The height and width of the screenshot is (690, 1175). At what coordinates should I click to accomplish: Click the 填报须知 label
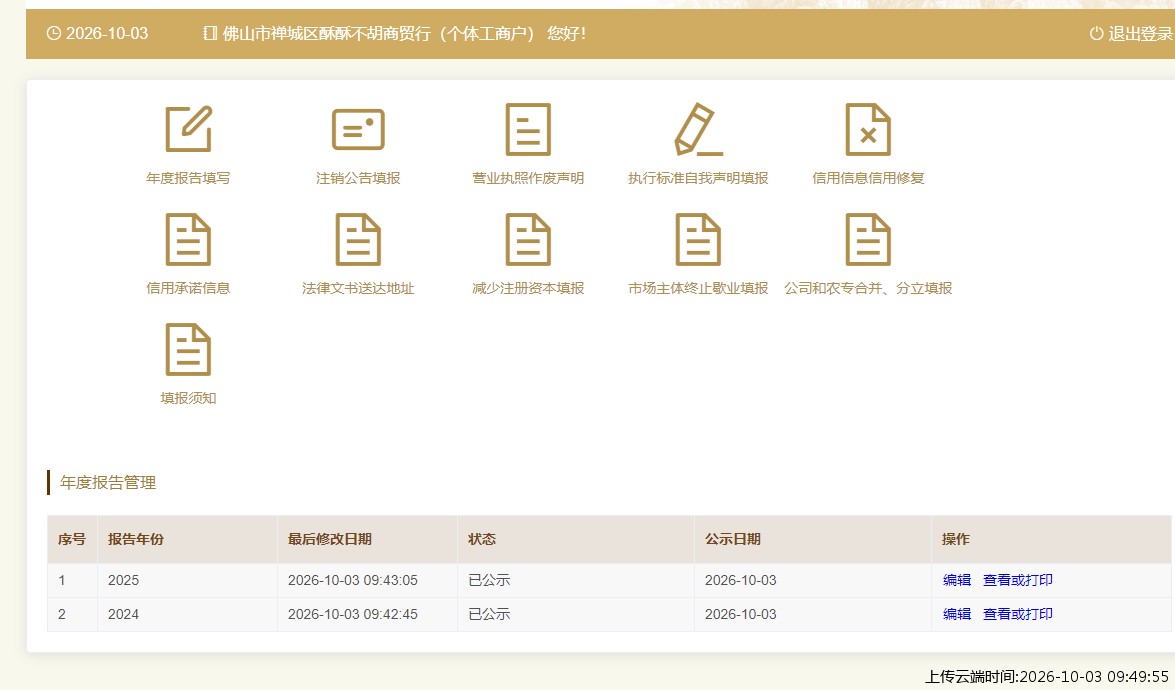[x=188, y=399]
